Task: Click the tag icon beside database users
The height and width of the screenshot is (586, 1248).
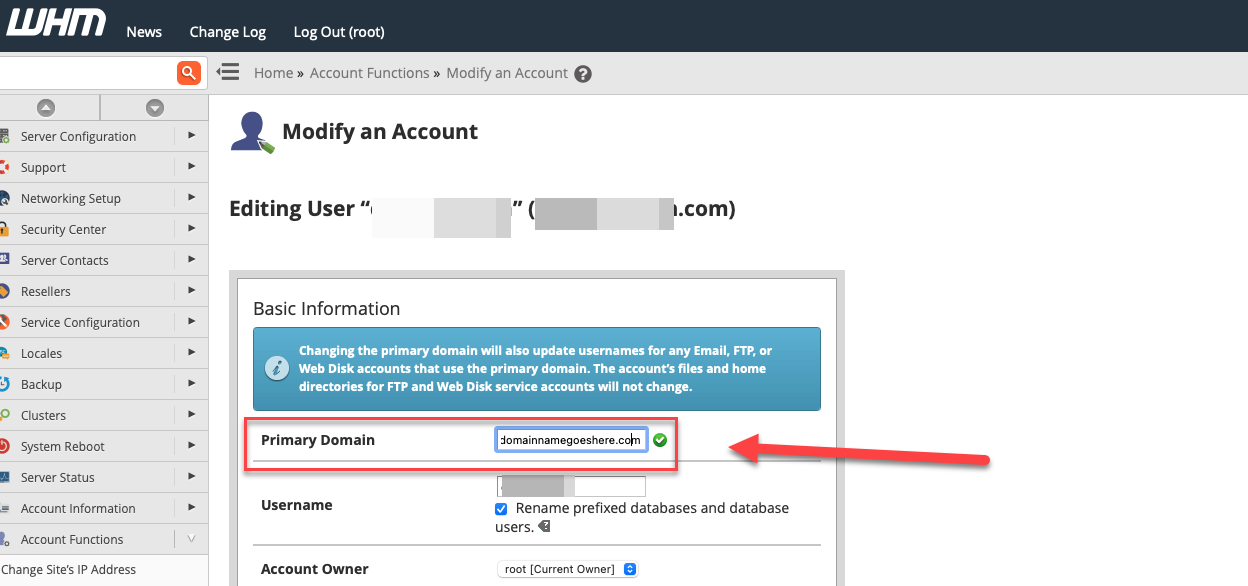Action: click(x=543, y=526)
